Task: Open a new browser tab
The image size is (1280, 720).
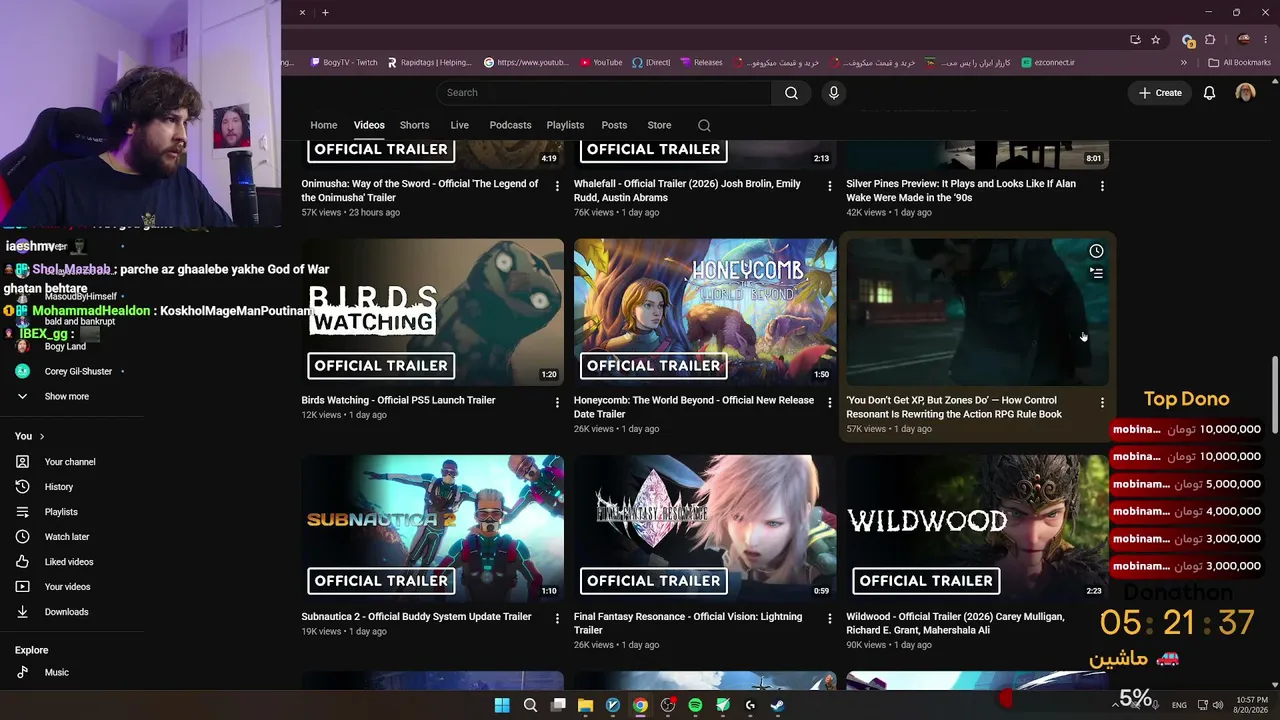Action: pyautogui.click(x=325, y=12)
